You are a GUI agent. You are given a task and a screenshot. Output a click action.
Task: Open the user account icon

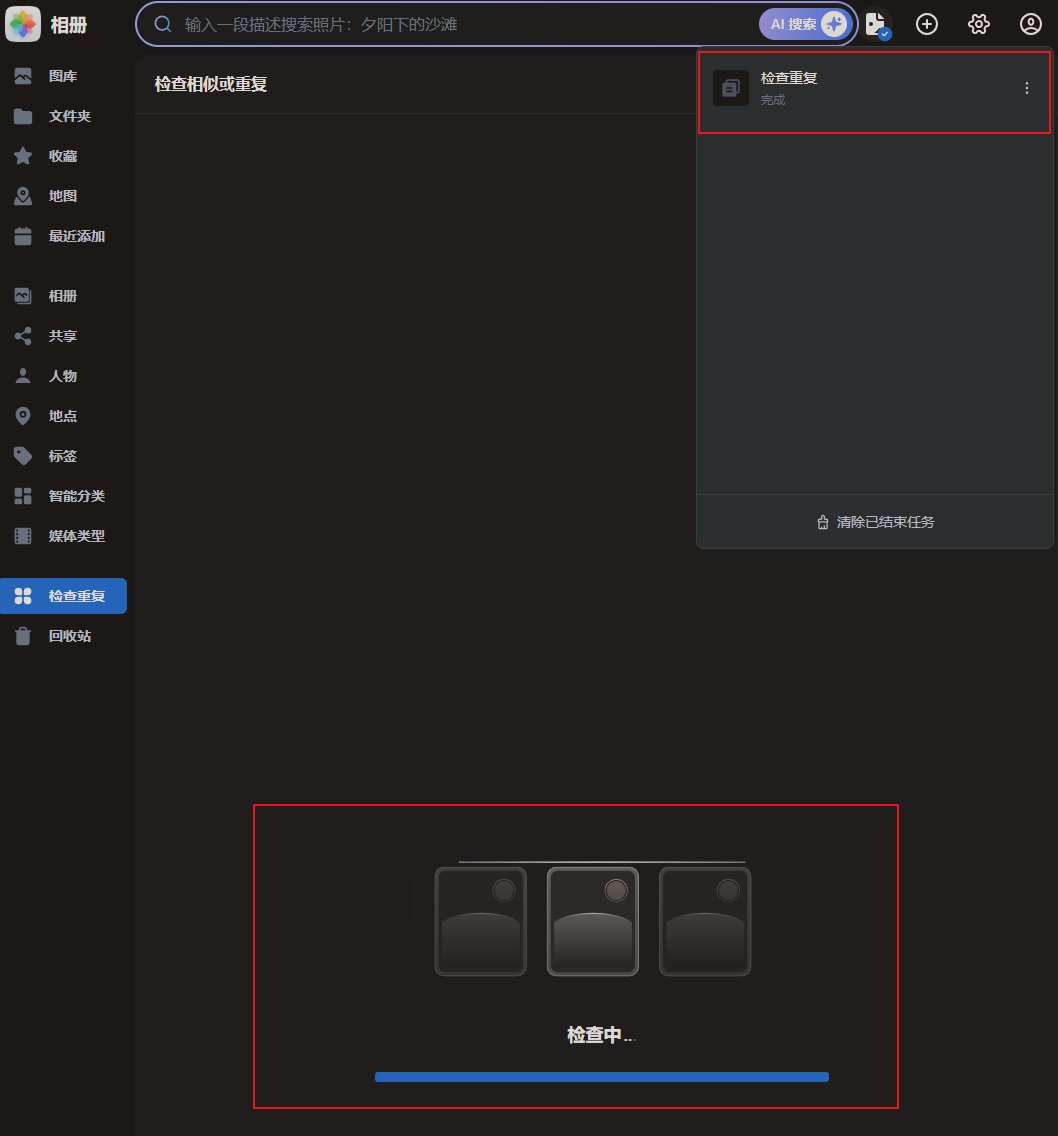[x=1030, y=24]
